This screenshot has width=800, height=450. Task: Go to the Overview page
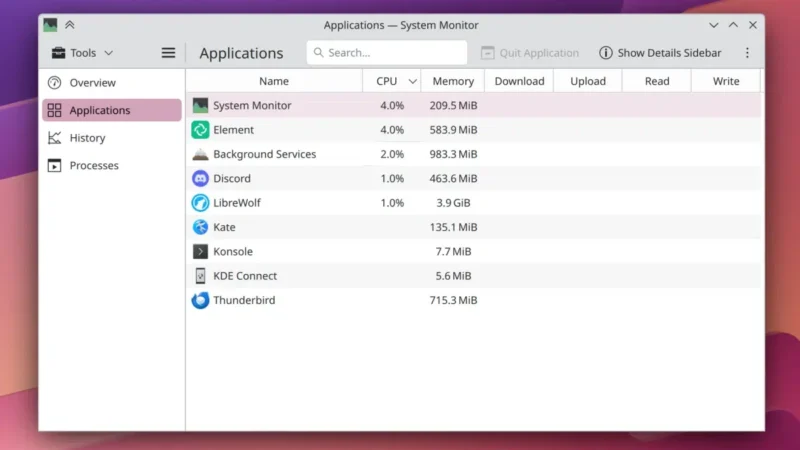tap(112, 83)
